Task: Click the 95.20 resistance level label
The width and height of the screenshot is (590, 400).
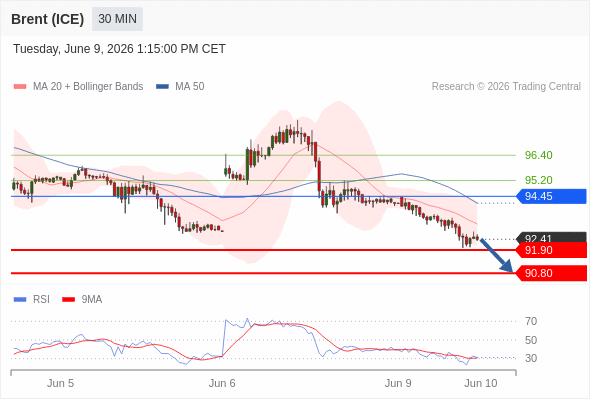Action: pos(538,180)
